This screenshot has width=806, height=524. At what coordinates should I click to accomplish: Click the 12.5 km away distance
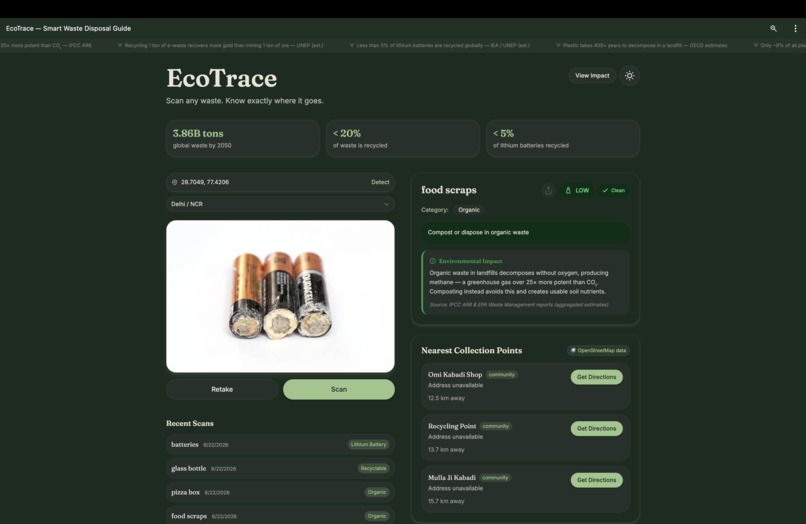(x=446, y=398)
